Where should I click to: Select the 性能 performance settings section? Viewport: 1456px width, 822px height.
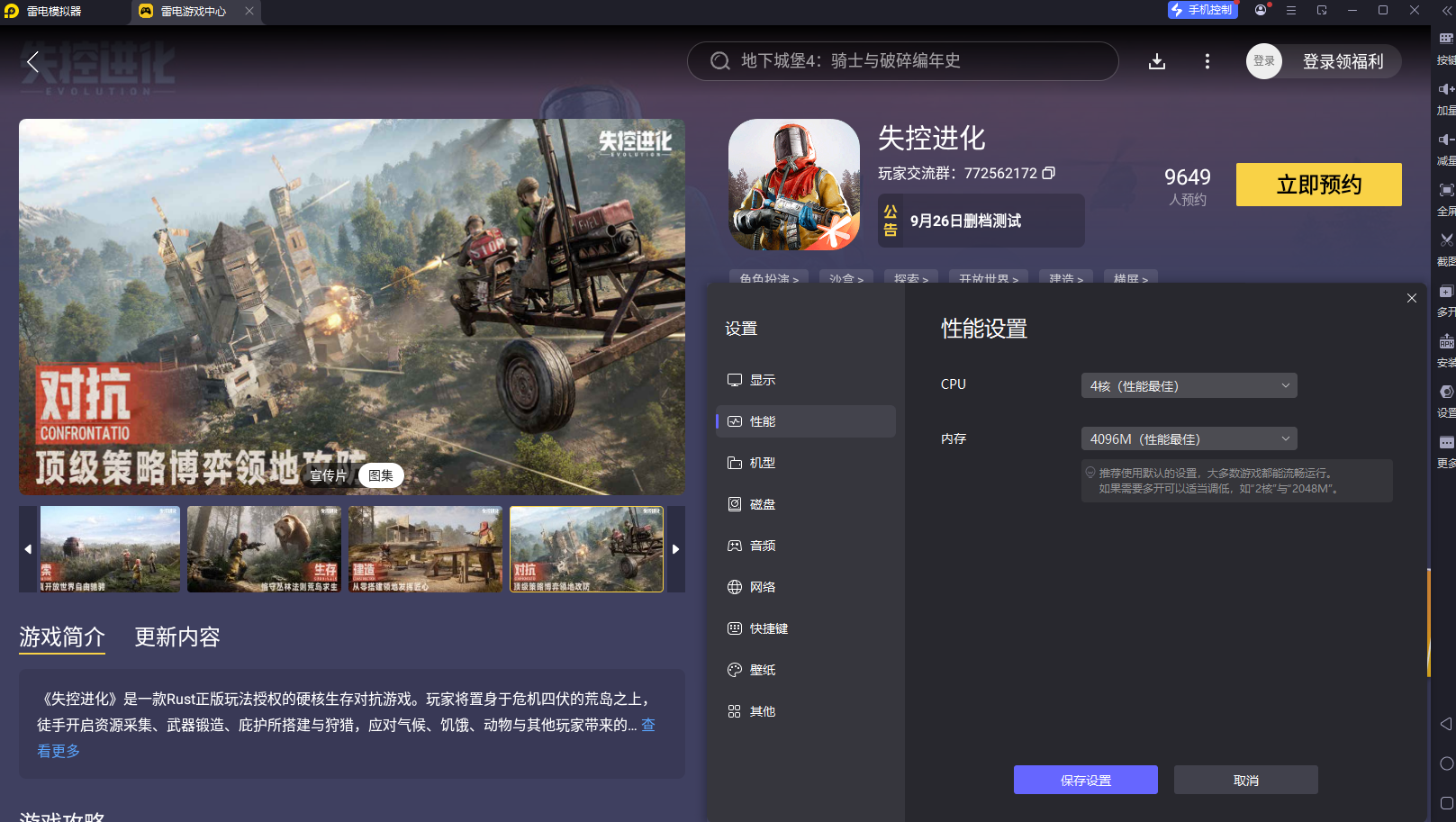click(806, 421)
